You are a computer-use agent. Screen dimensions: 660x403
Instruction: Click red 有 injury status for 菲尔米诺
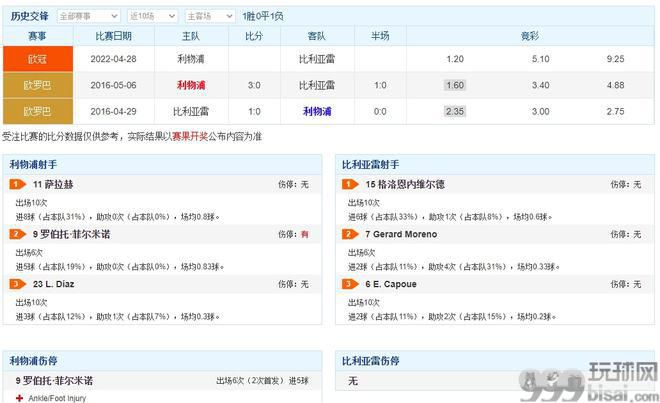point(305,234)
